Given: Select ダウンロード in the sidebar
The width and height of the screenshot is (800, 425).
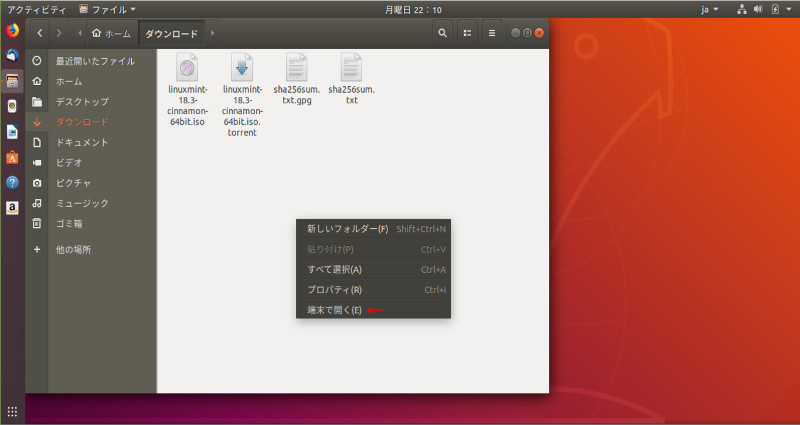Looking at the screenshot, I should click(91, 122).
